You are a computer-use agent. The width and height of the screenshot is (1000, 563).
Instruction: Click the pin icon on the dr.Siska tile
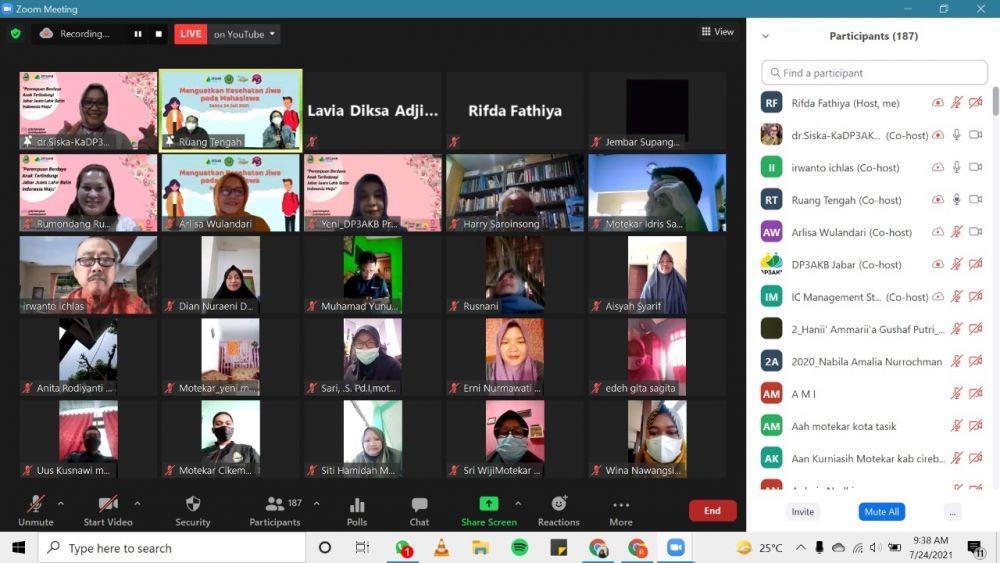click(x=27, y=142)
